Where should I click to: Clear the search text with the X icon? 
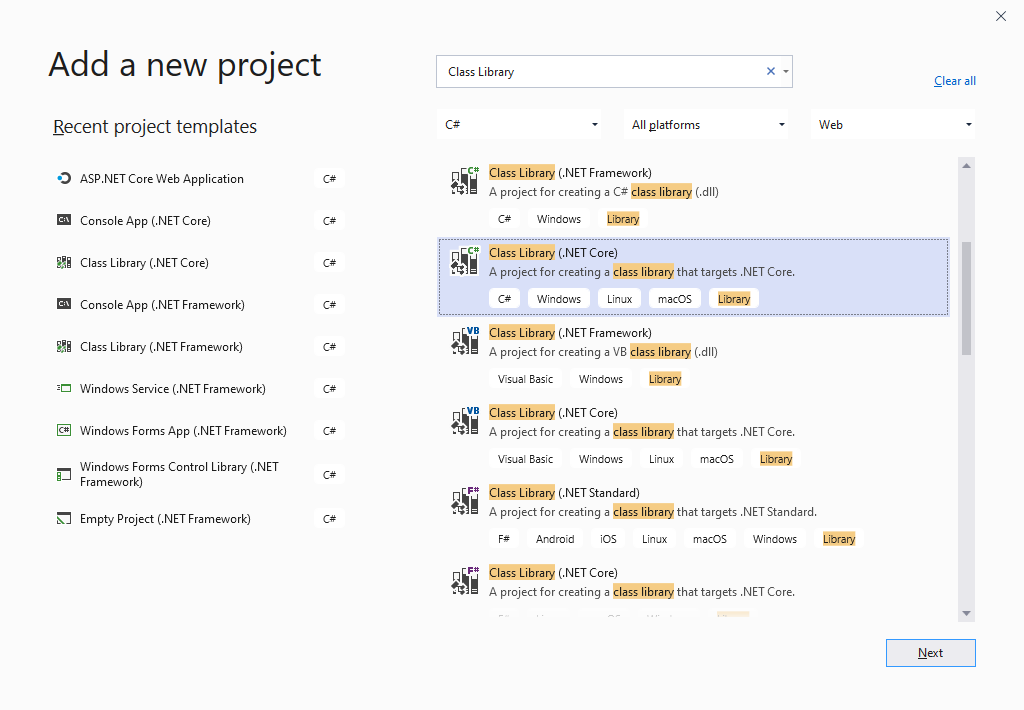pos(771,71)
